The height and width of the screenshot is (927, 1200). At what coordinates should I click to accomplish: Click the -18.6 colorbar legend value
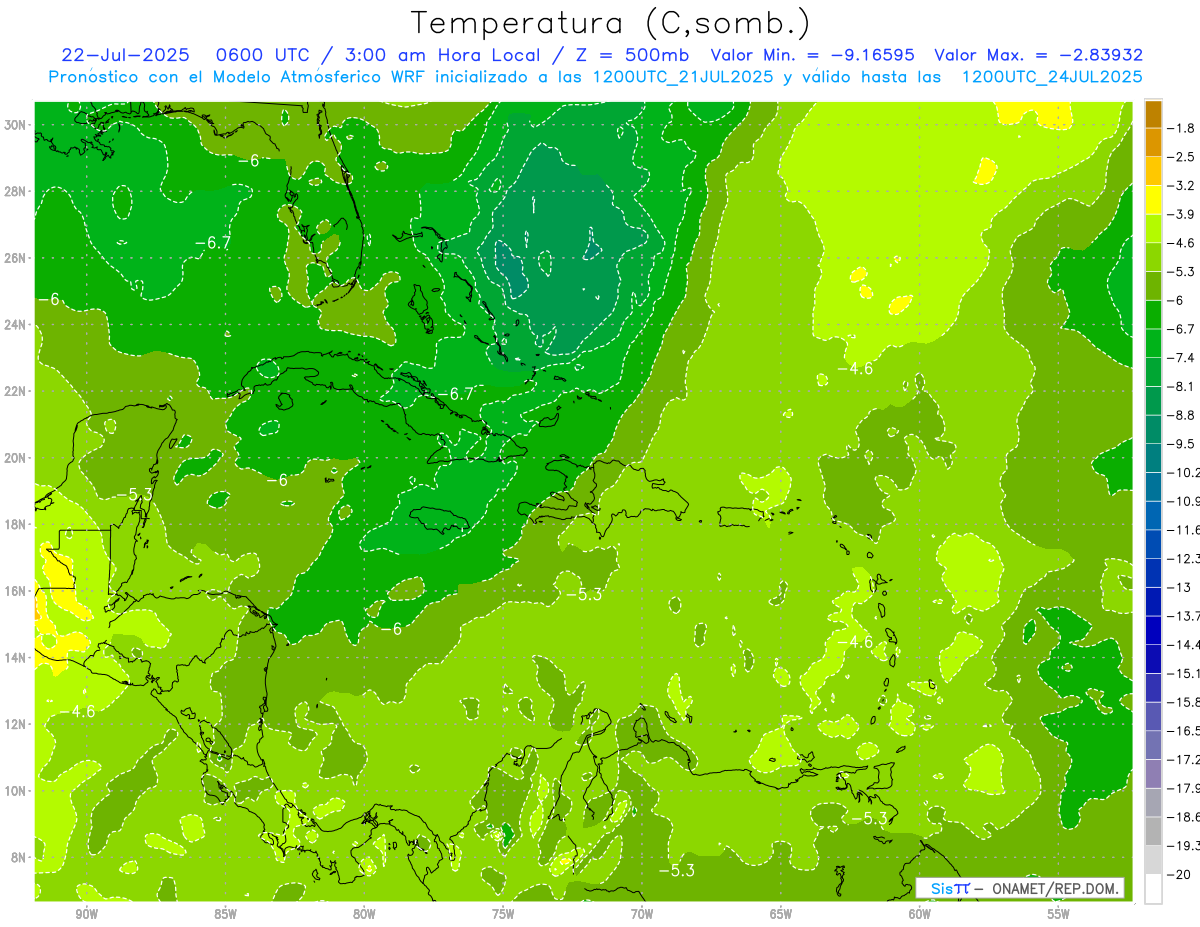click(x=1184, y=817)
